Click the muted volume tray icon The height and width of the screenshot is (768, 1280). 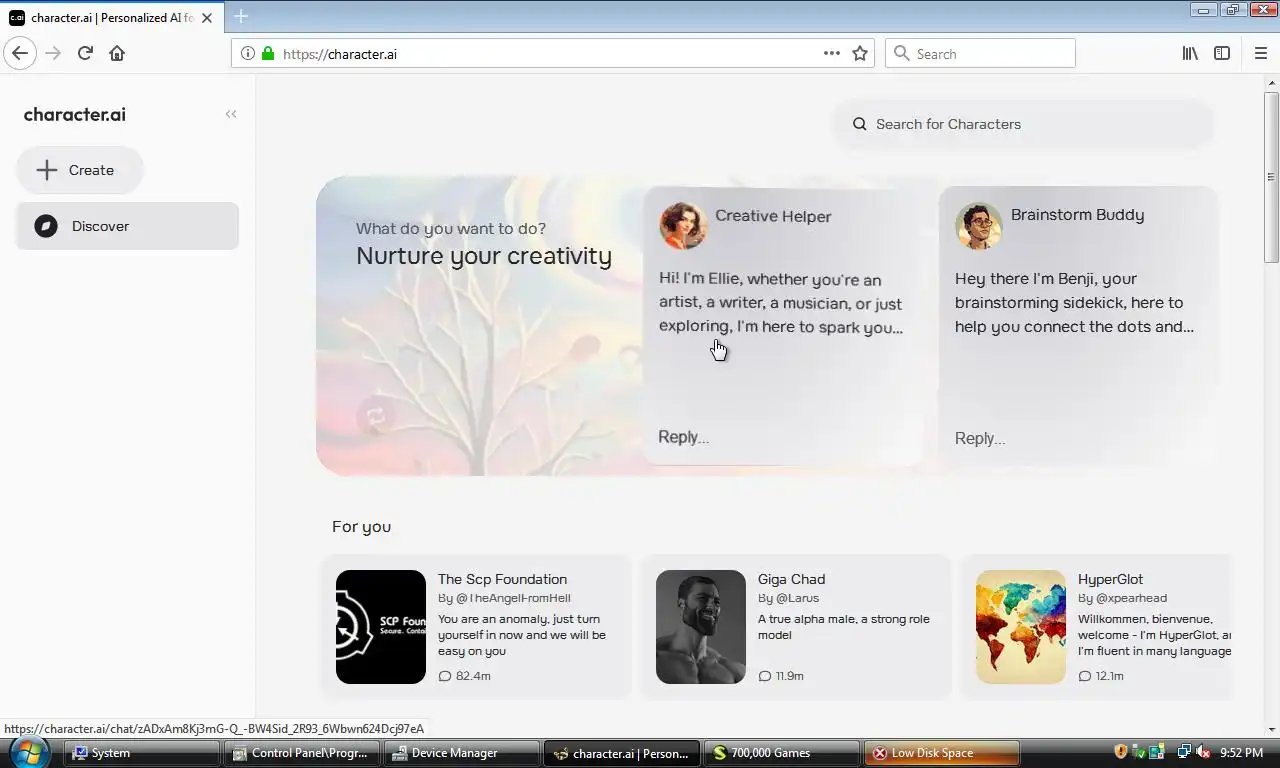1203,752
